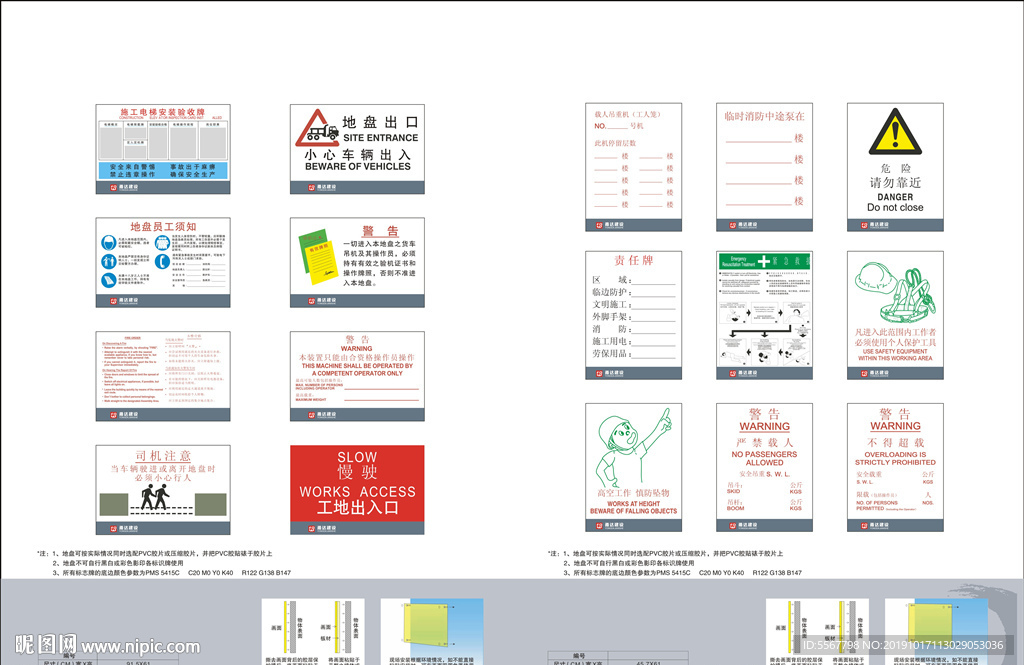Click the "DANGER" text
This screenshot has width=1024, height=665.
[x=895, y=197]
